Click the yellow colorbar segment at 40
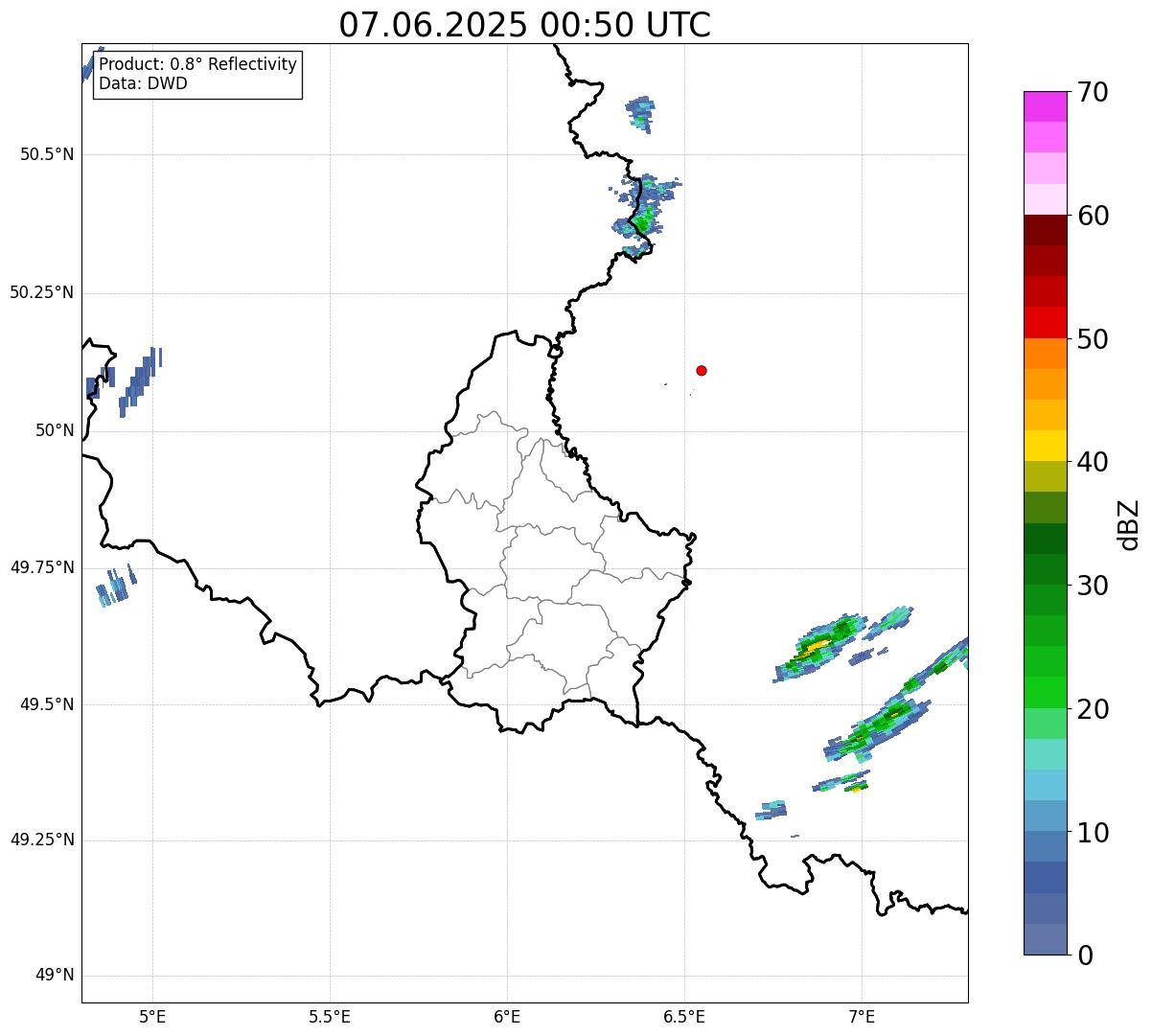 [x=1045, y=446]
